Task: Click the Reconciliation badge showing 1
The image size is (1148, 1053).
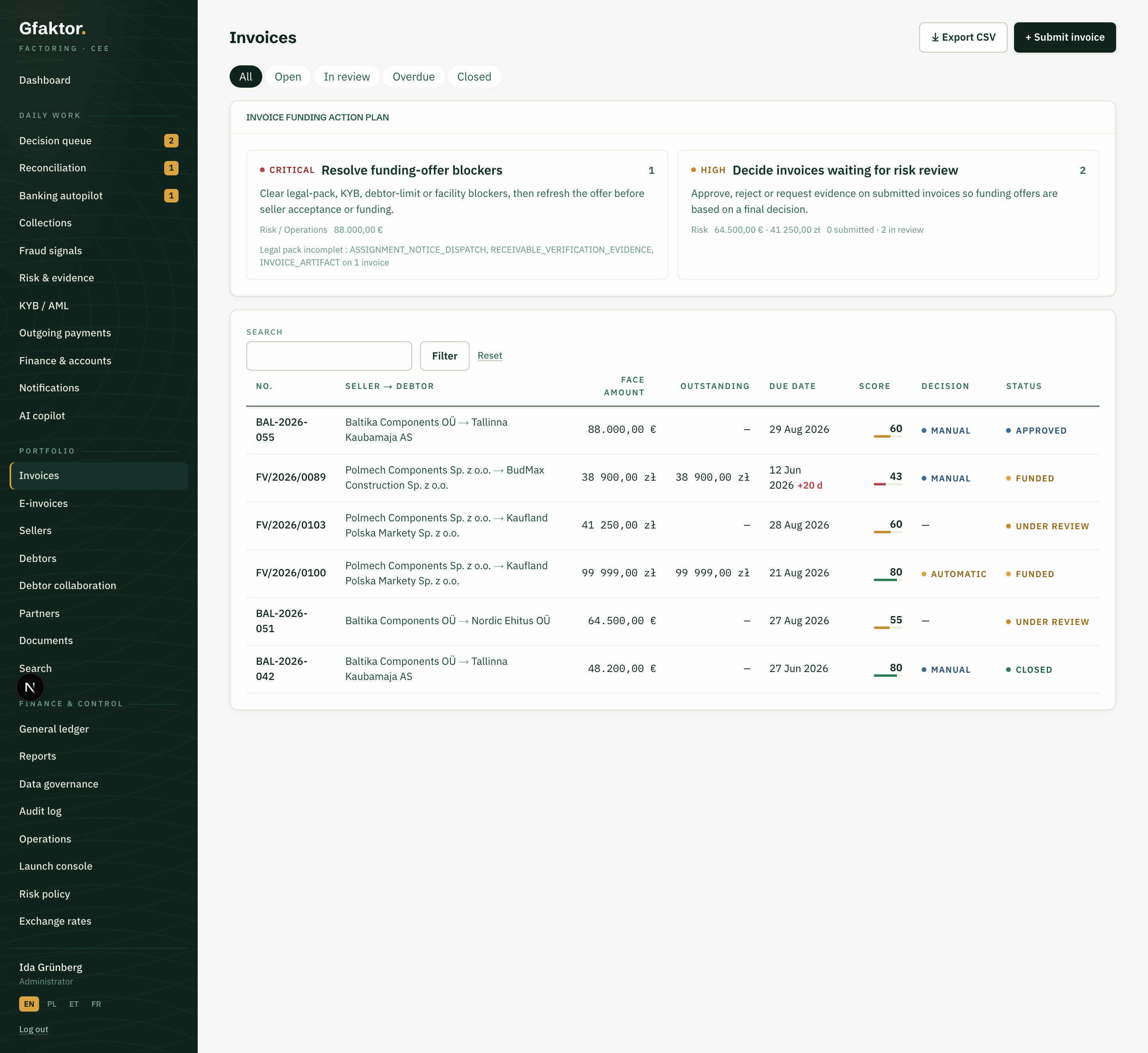Action: (171, 168)
